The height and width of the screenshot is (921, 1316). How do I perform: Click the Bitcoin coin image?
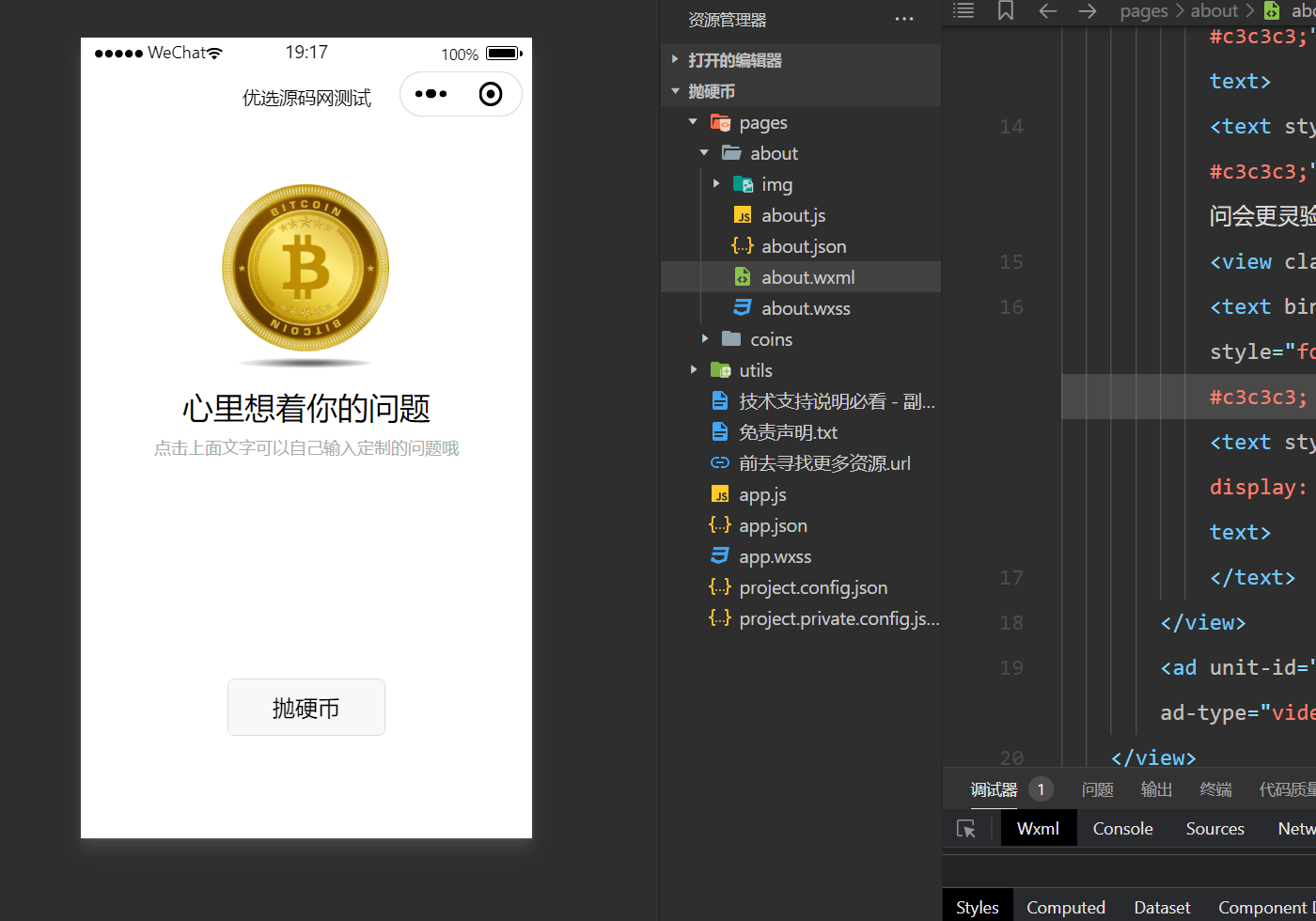[x=305, y=269]
